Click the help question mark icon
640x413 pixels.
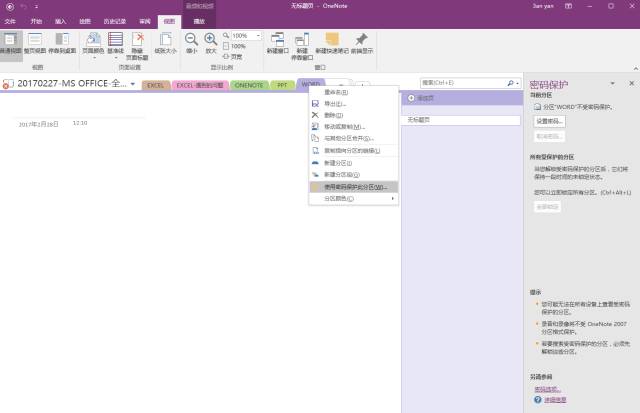538,400
